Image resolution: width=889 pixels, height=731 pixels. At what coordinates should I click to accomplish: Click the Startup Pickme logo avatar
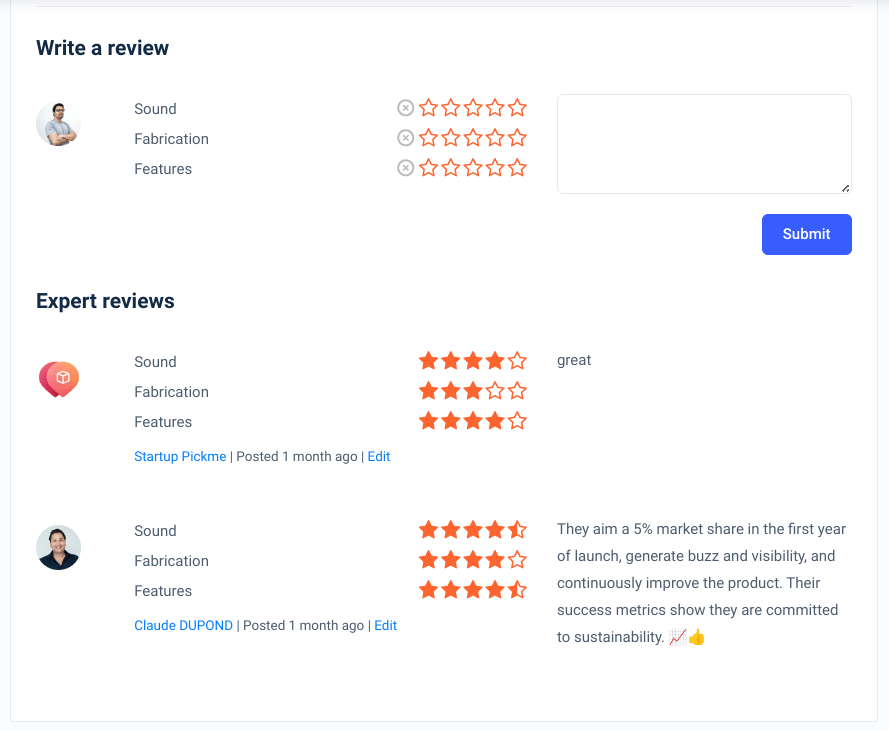[x=59, y=379]
